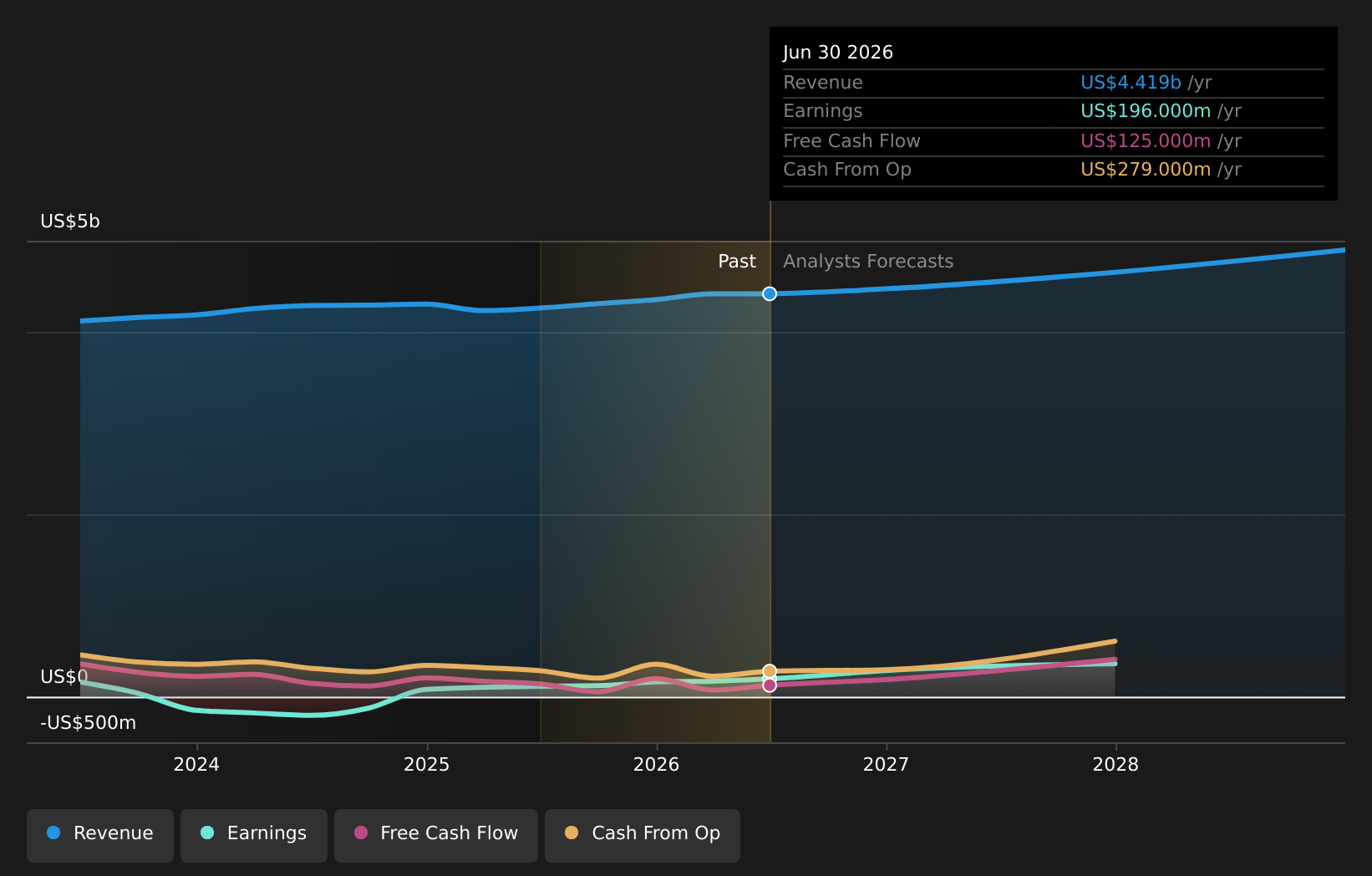The image size is (1372, 876).
Task: Click the Analysts Forecasts label
Action: [868, 262]
